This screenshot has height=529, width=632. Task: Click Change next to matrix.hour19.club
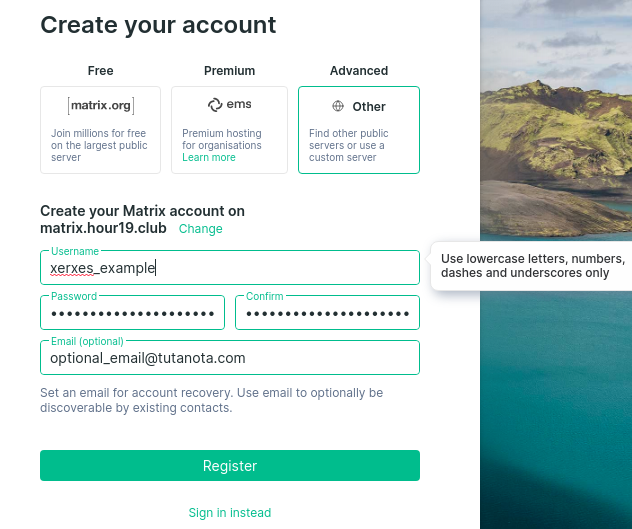tap(201, 229)
